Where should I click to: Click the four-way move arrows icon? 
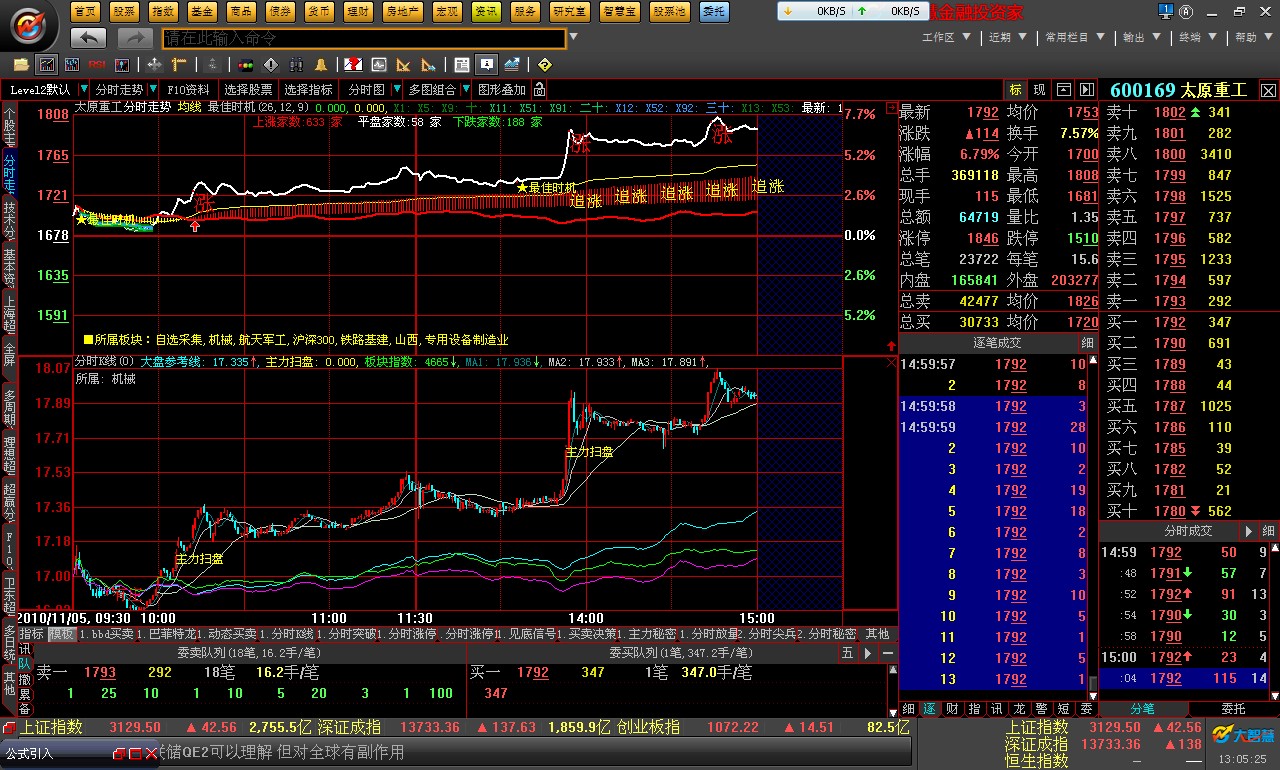(155, 65)
